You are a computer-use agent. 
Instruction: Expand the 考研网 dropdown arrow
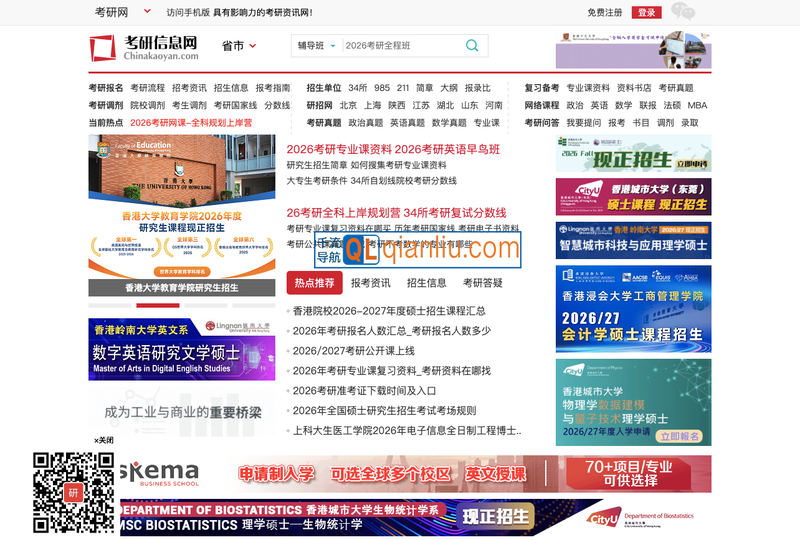(x=147, y=11)
